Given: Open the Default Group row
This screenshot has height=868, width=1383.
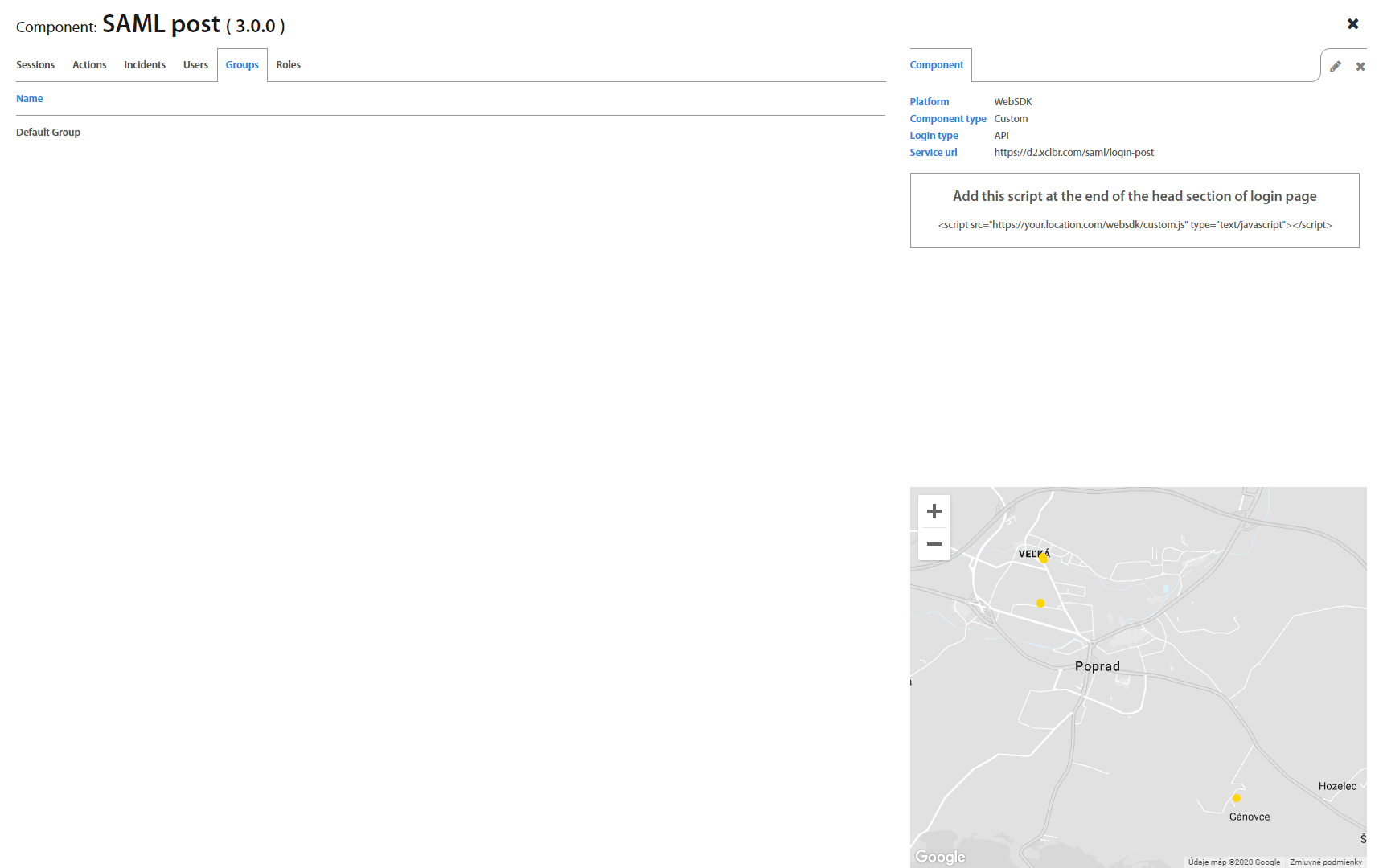Looking at the screenshot, I should coord(48,133).
